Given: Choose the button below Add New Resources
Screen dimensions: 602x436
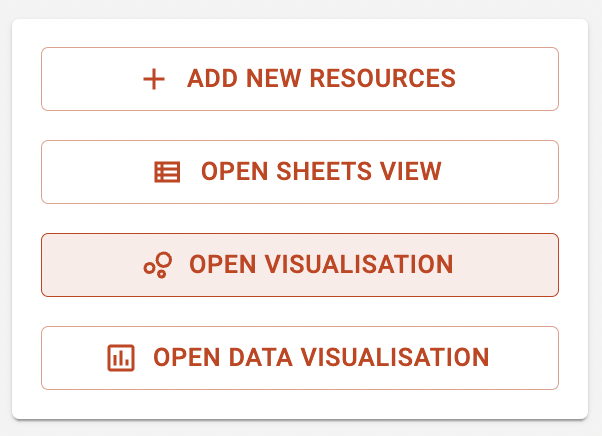Looking at the screenshot, I should [x=300, y=172].
